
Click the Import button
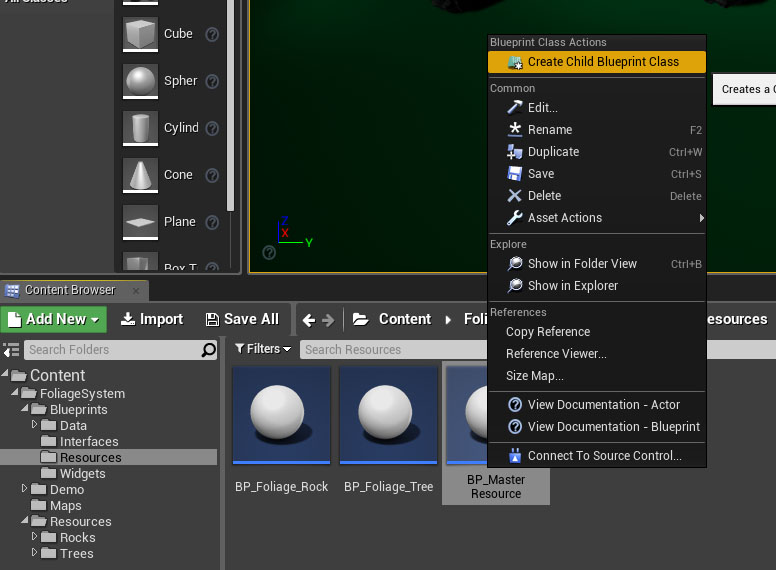(152, 319)
